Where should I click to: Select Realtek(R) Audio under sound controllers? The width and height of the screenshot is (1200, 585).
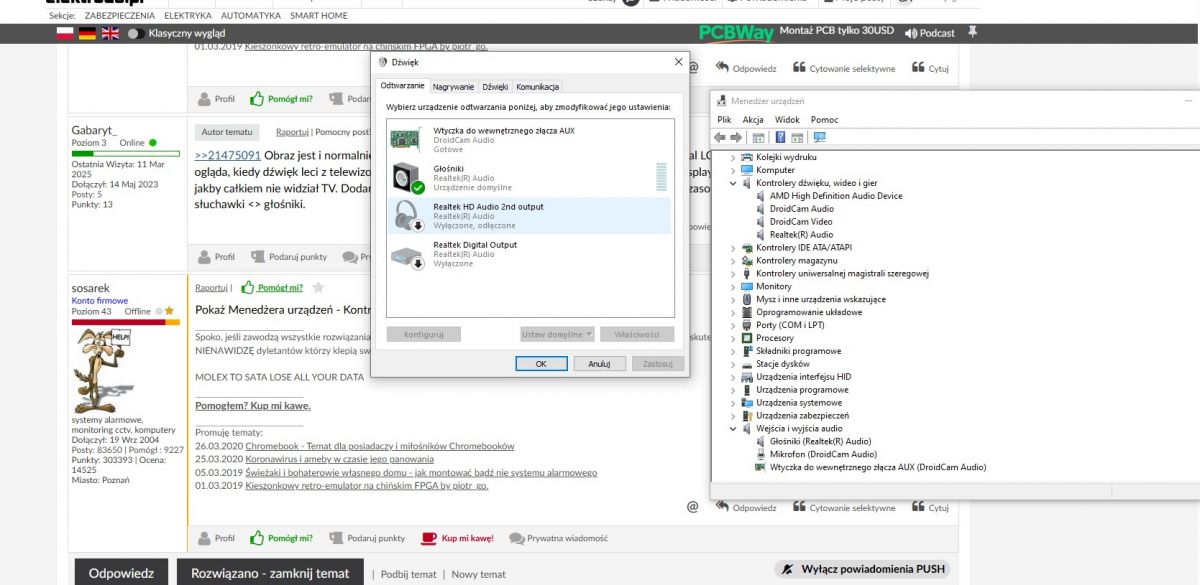point(801,235)
